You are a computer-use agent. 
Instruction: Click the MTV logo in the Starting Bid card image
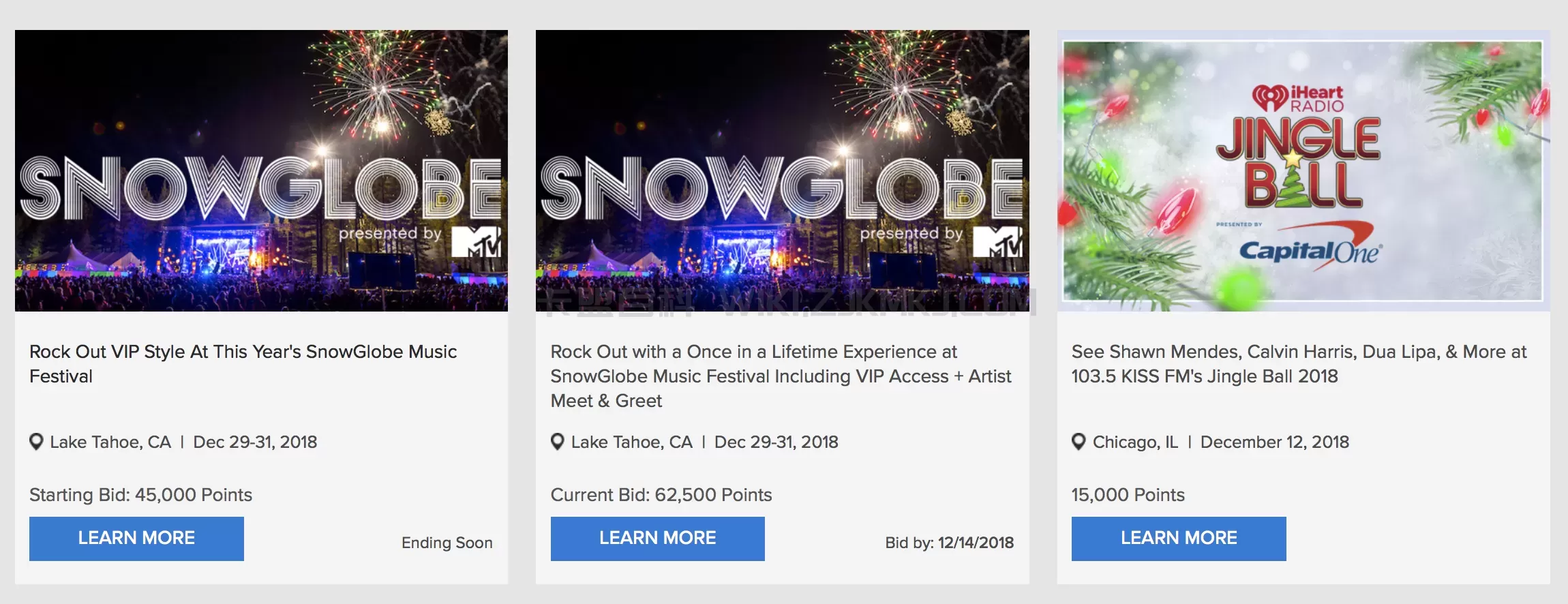(x=476, y=241)
